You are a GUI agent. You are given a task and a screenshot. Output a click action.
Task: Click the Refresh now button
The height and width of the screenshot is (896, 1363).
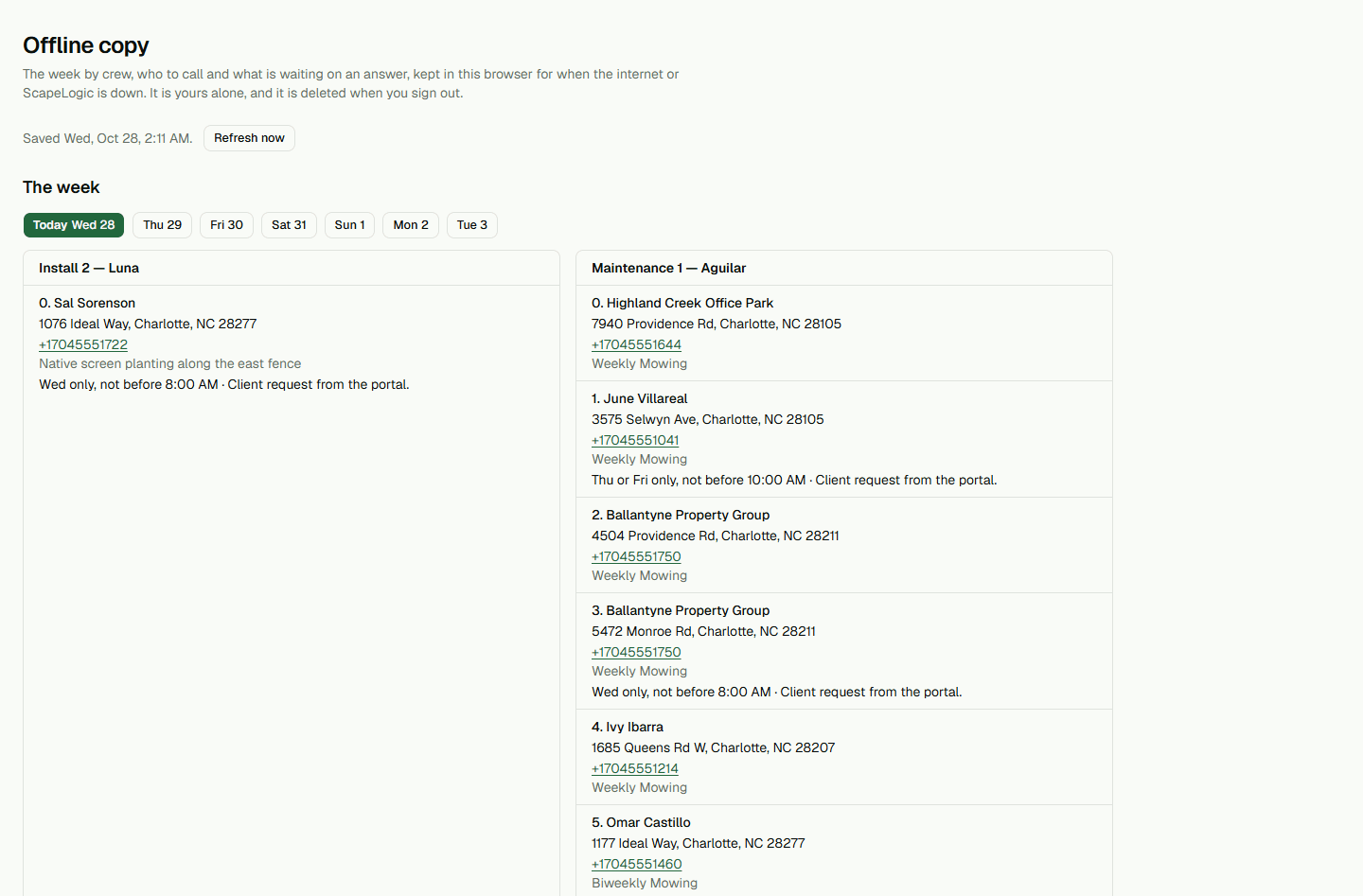249,138
